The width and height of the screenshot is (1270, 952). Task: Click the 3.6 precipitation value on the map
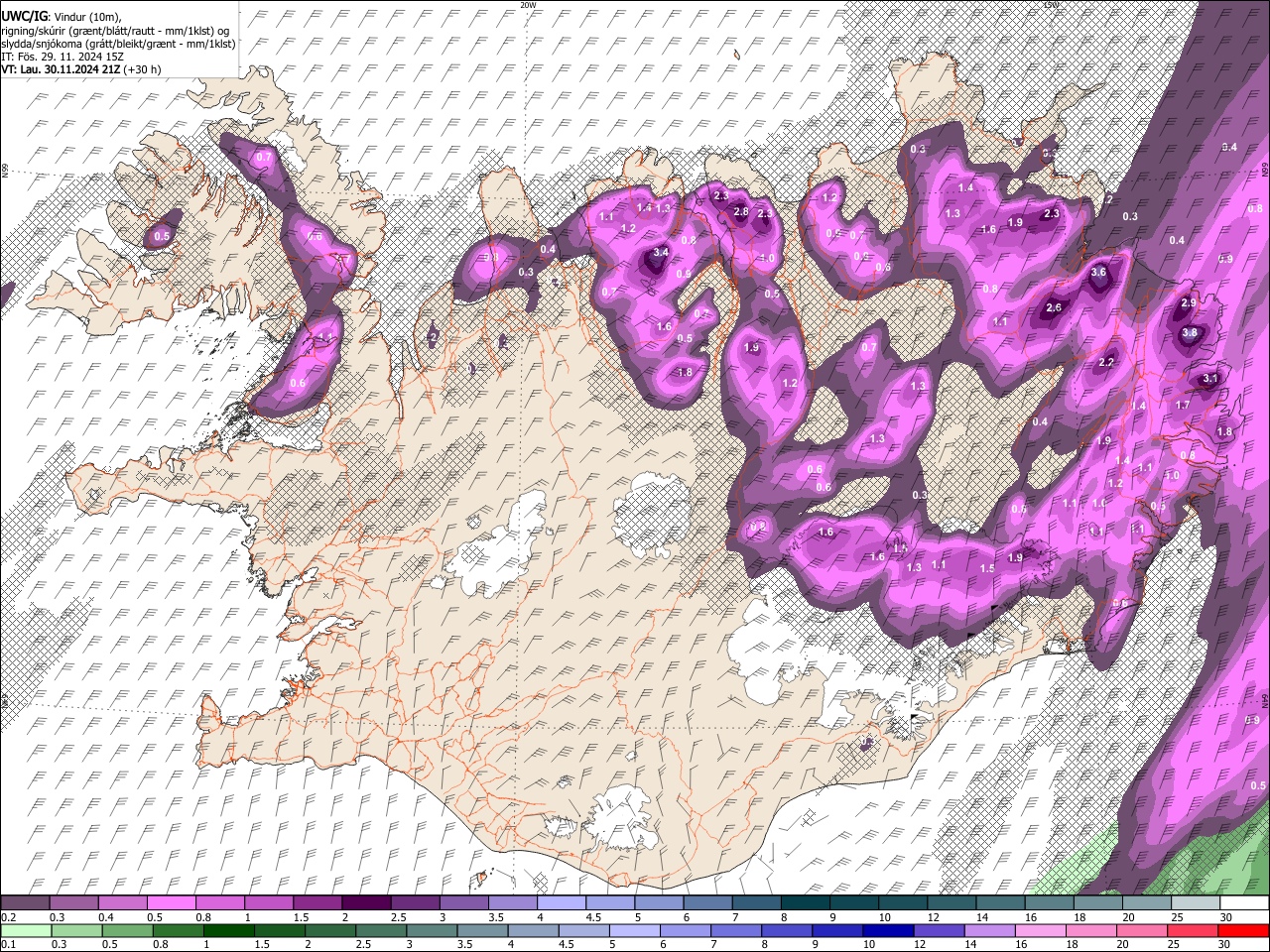pos(1098,272)
